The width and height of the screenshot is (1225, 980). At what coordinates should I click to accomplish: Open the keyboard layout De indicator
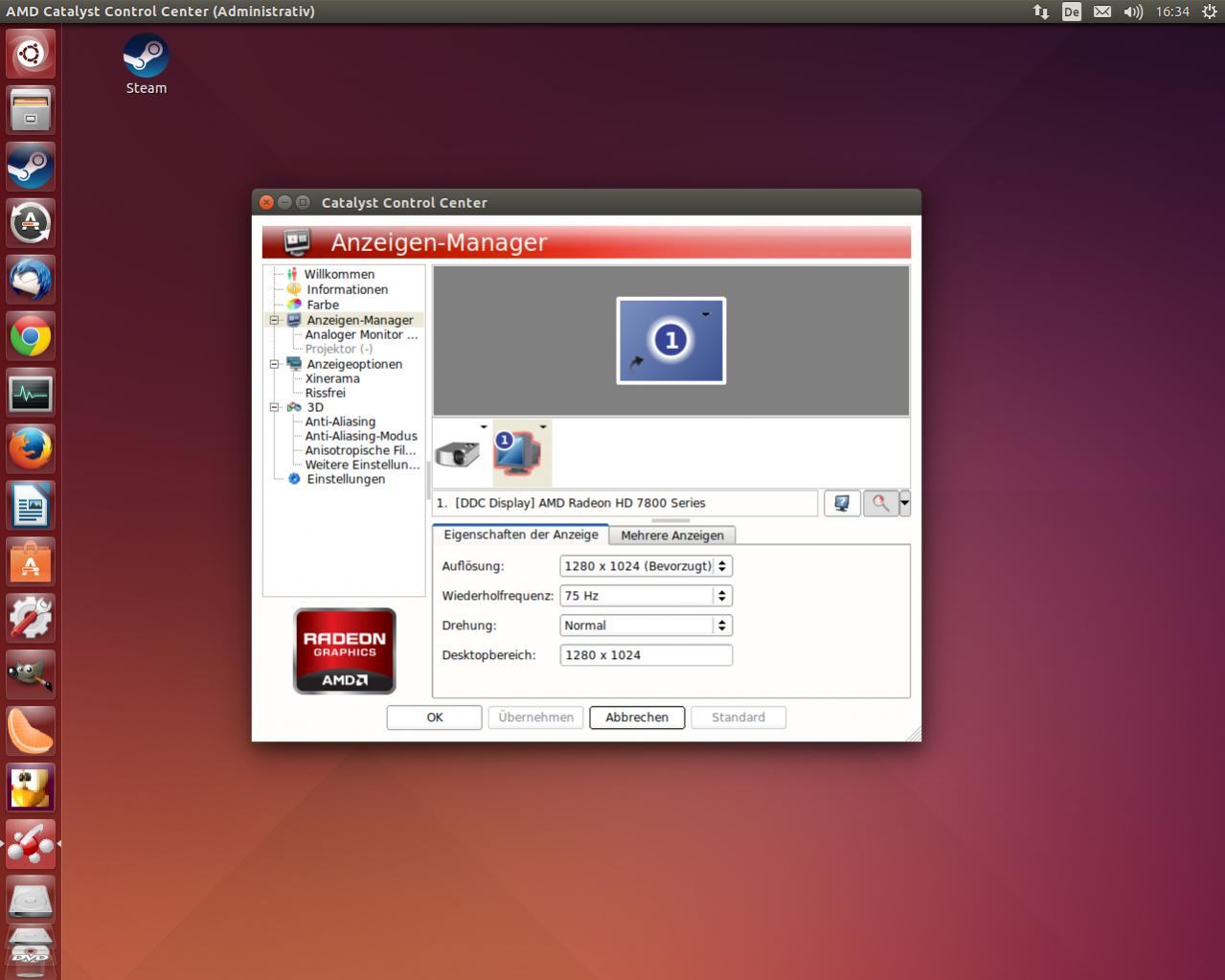[x=1072, y=11]
